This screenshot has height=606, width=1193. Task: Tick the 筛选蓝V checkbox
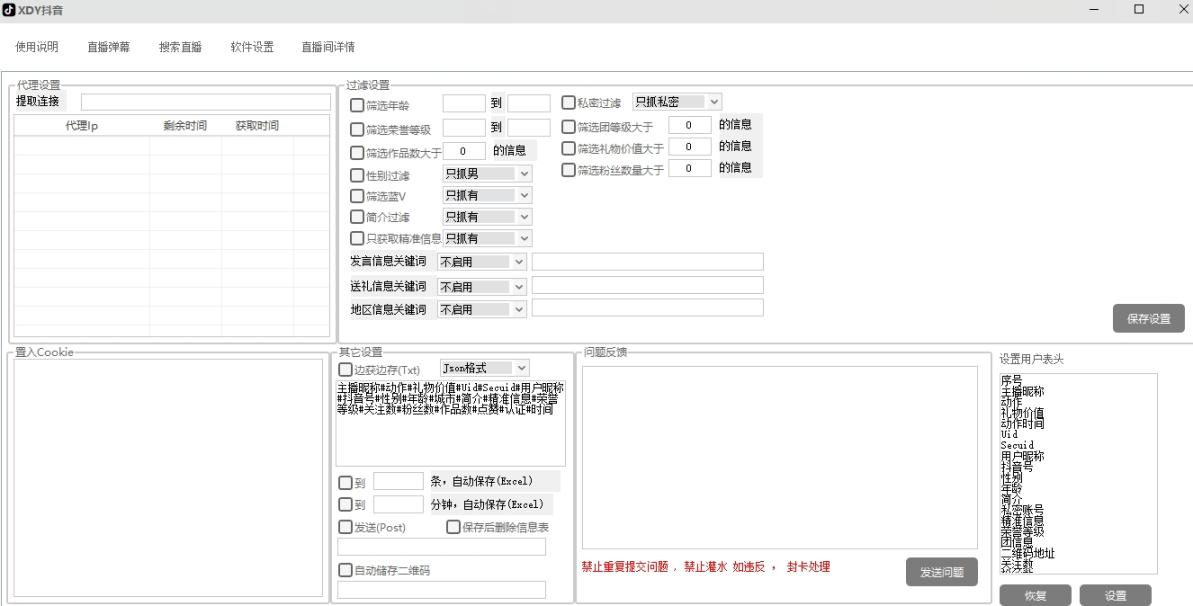357,195
